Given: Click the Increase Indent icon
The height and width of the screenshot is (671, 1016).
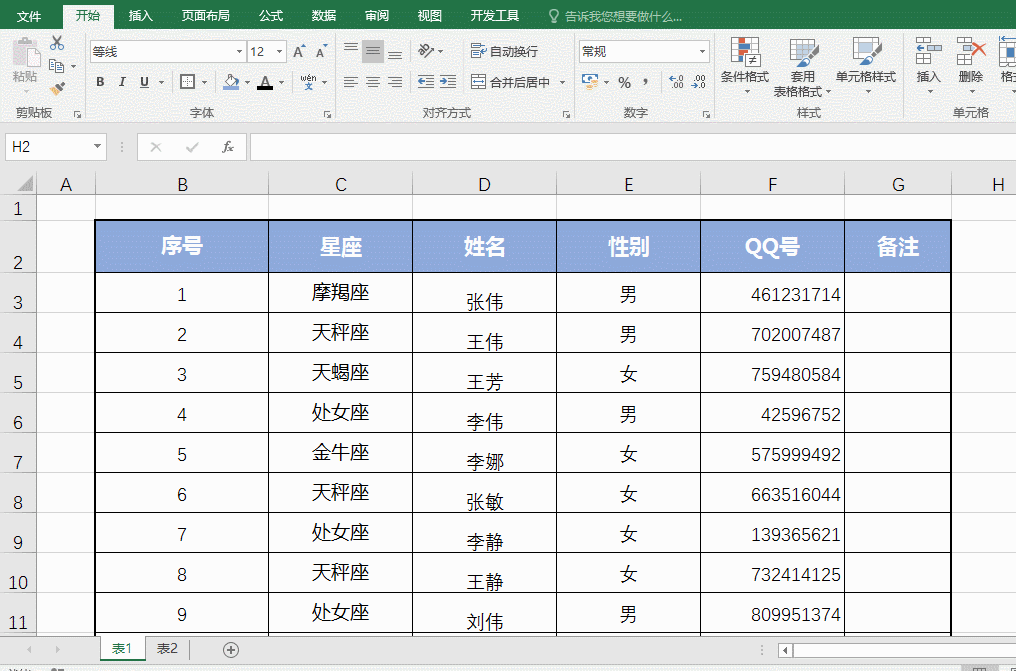Looking at the screenshot, I should pos(449,82).
